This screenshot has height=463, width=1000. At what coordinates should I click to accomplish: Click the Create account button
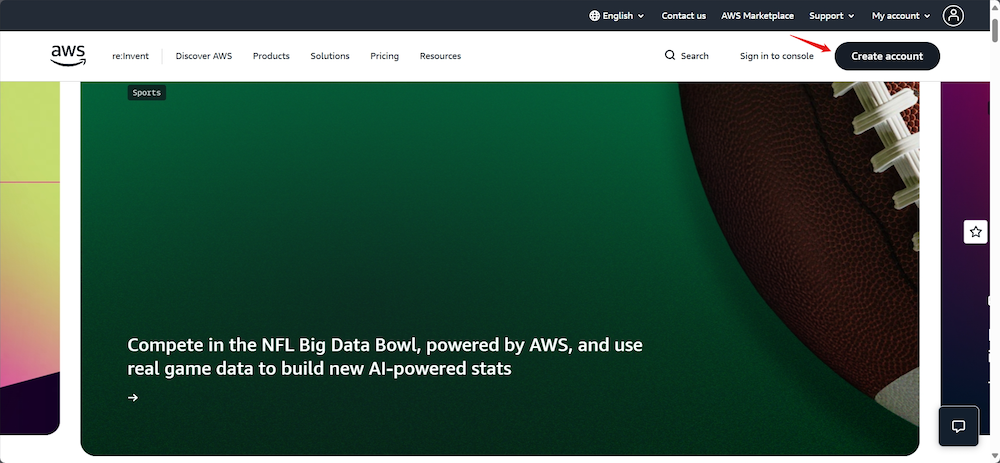pyautogui.click(x=887, y=56)
